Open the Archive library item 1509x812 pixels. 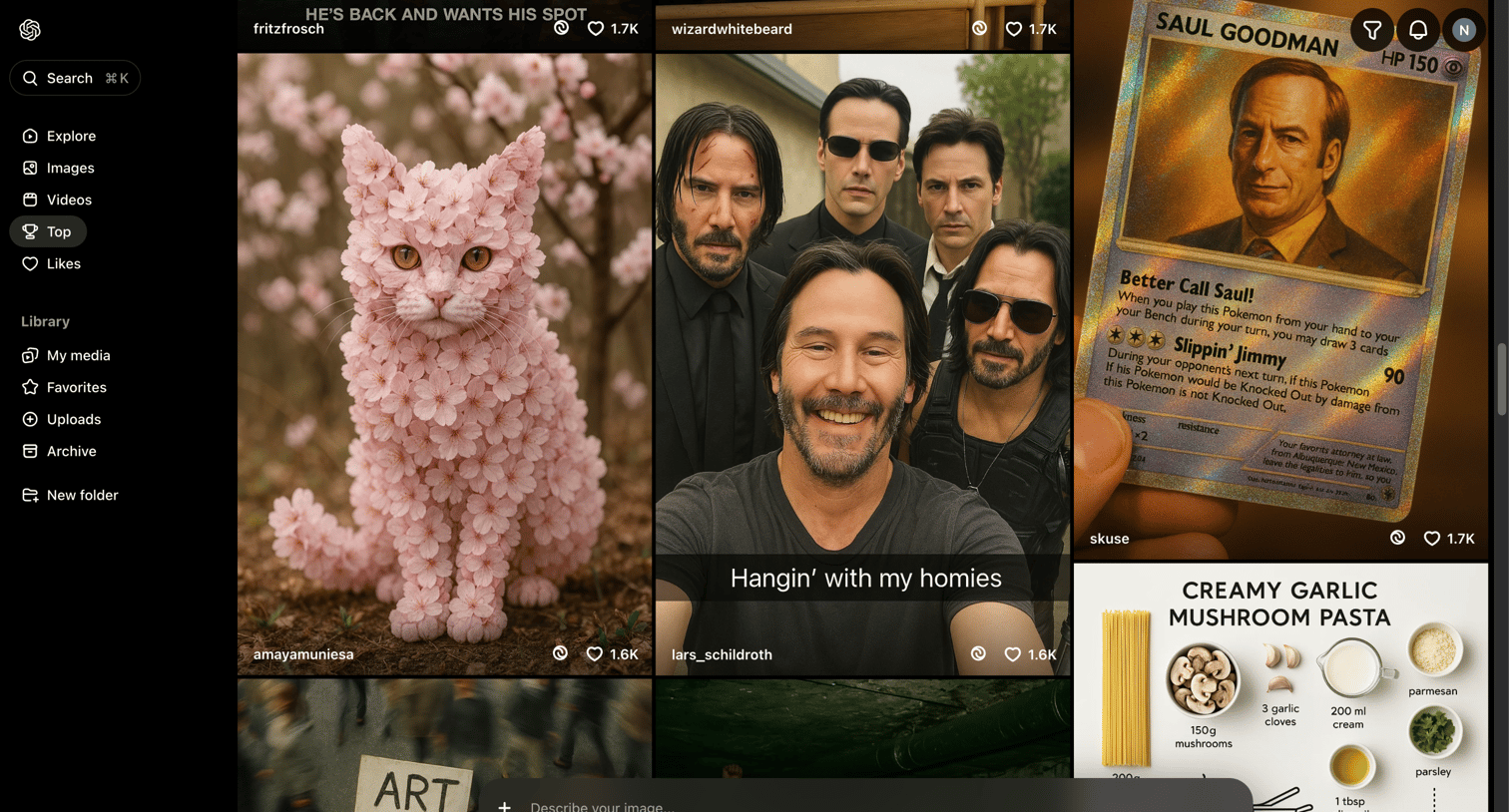59,451
